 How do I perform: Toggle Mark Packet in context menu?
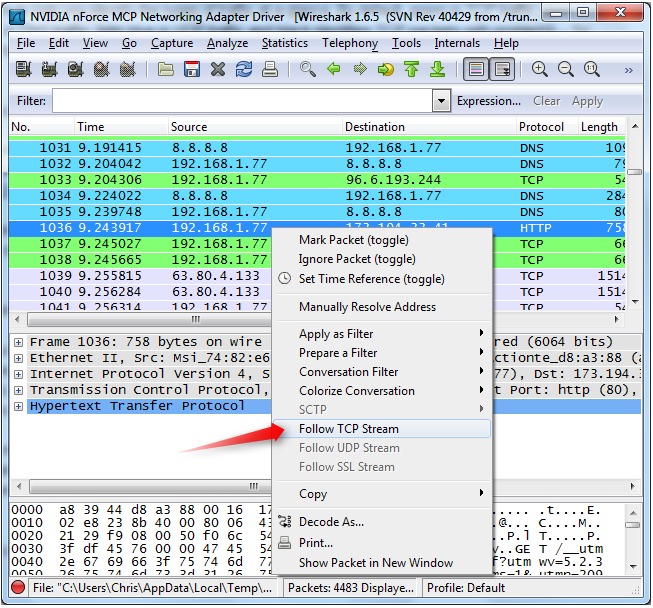click(353, 240)
